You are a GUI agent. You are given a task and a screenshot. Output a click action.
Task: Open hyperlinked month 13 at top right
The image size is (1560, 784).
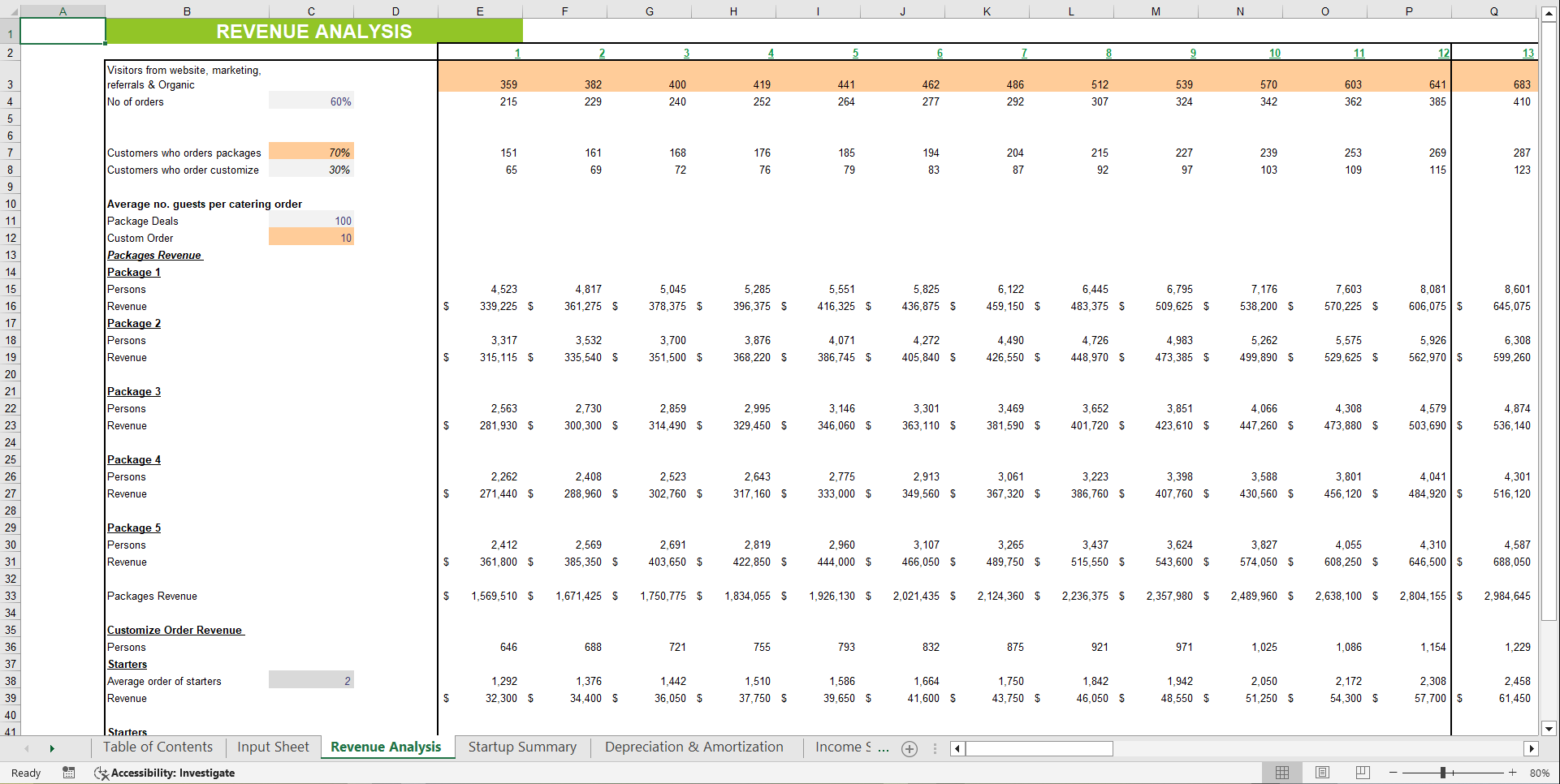pos(1528,53)
